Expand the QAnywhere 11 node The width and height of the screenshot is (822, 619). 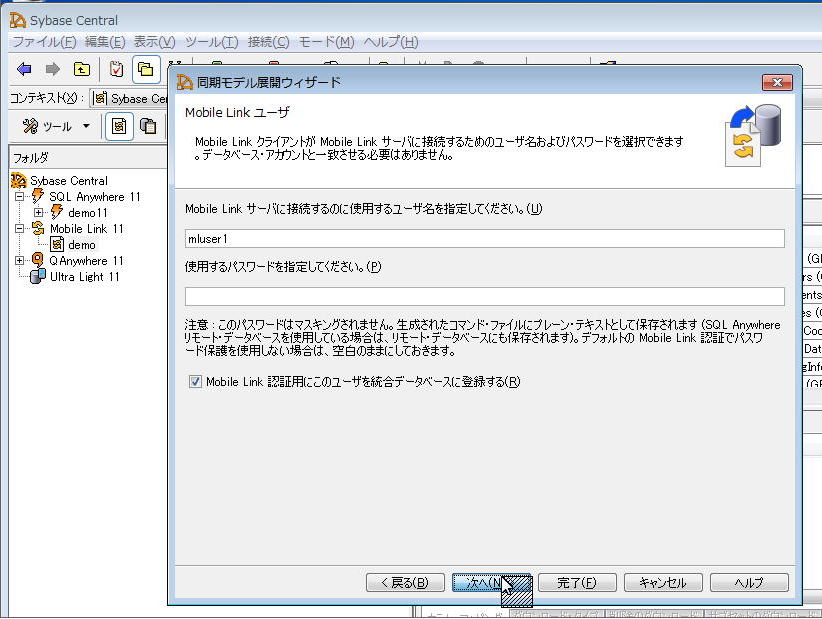click(20, 261)
